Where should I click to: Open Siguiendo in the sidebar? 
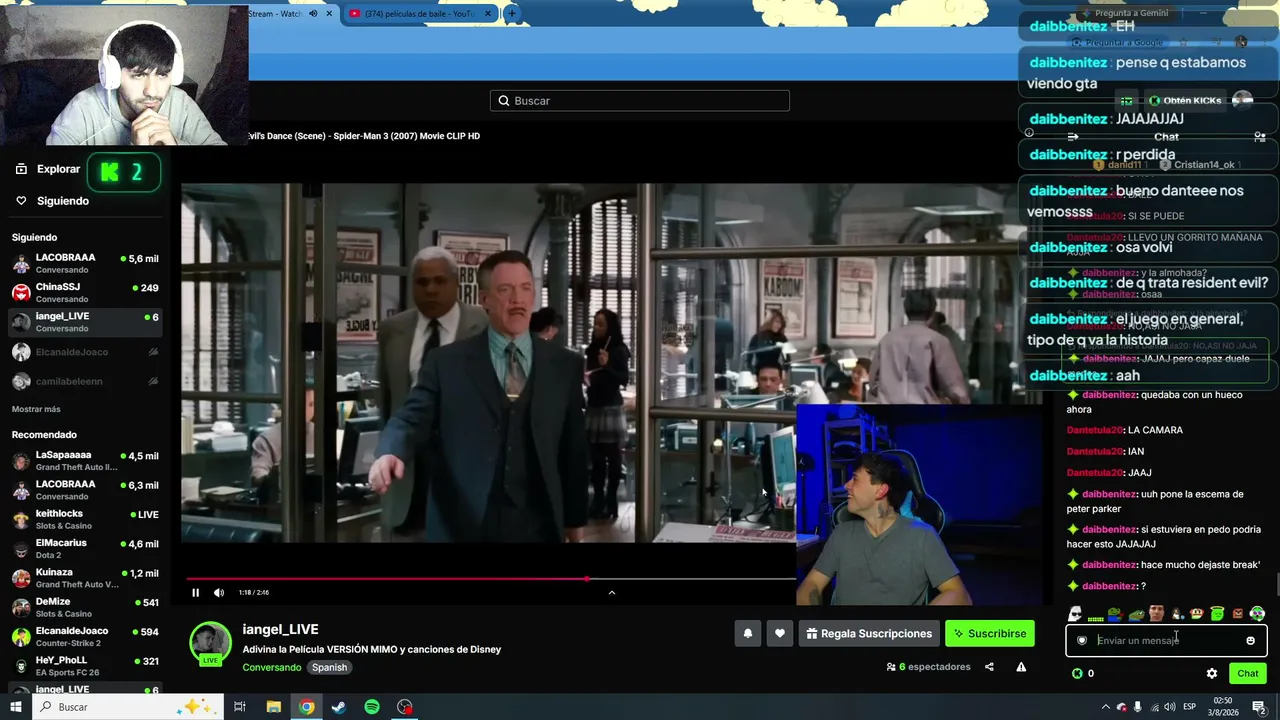tap(52, 201)
